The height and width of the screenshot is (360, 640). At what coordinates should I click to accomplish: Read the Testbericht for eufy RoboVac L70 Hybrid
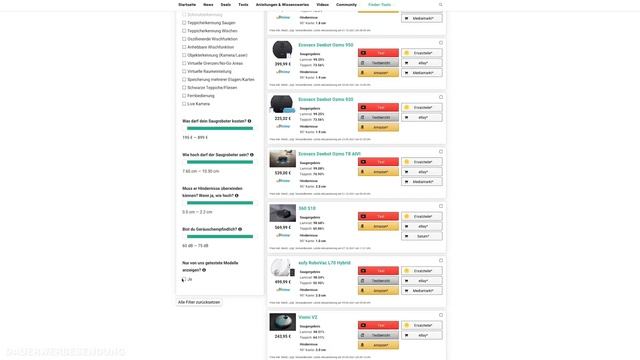[378, 281]
